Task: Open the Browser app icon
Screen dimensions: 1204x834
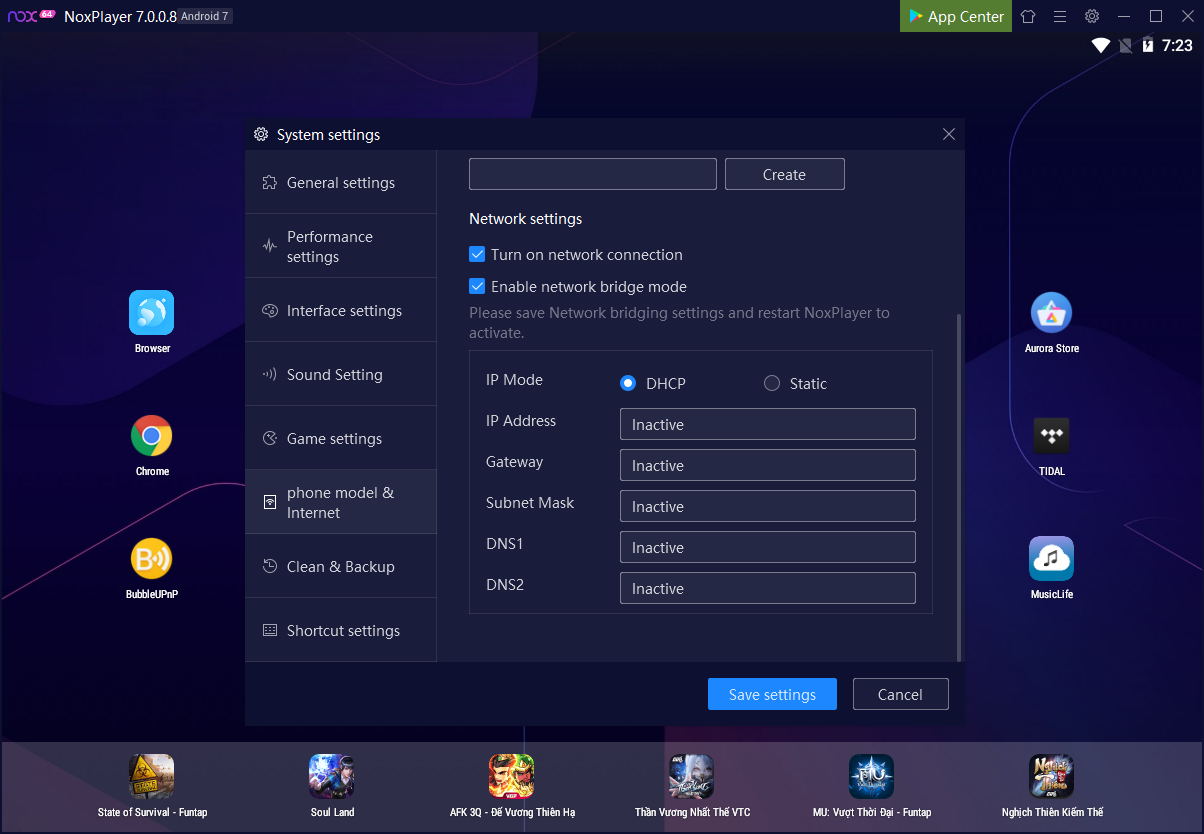Action: pyautogui.click(x=151, y=313)
